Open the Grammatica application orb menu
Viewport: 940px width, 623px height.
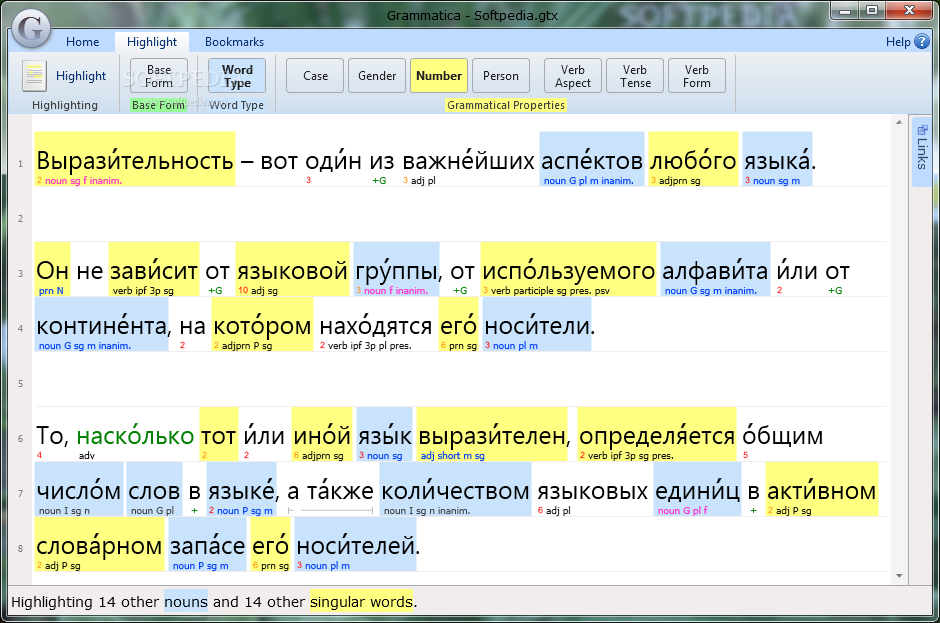[31, 28]
